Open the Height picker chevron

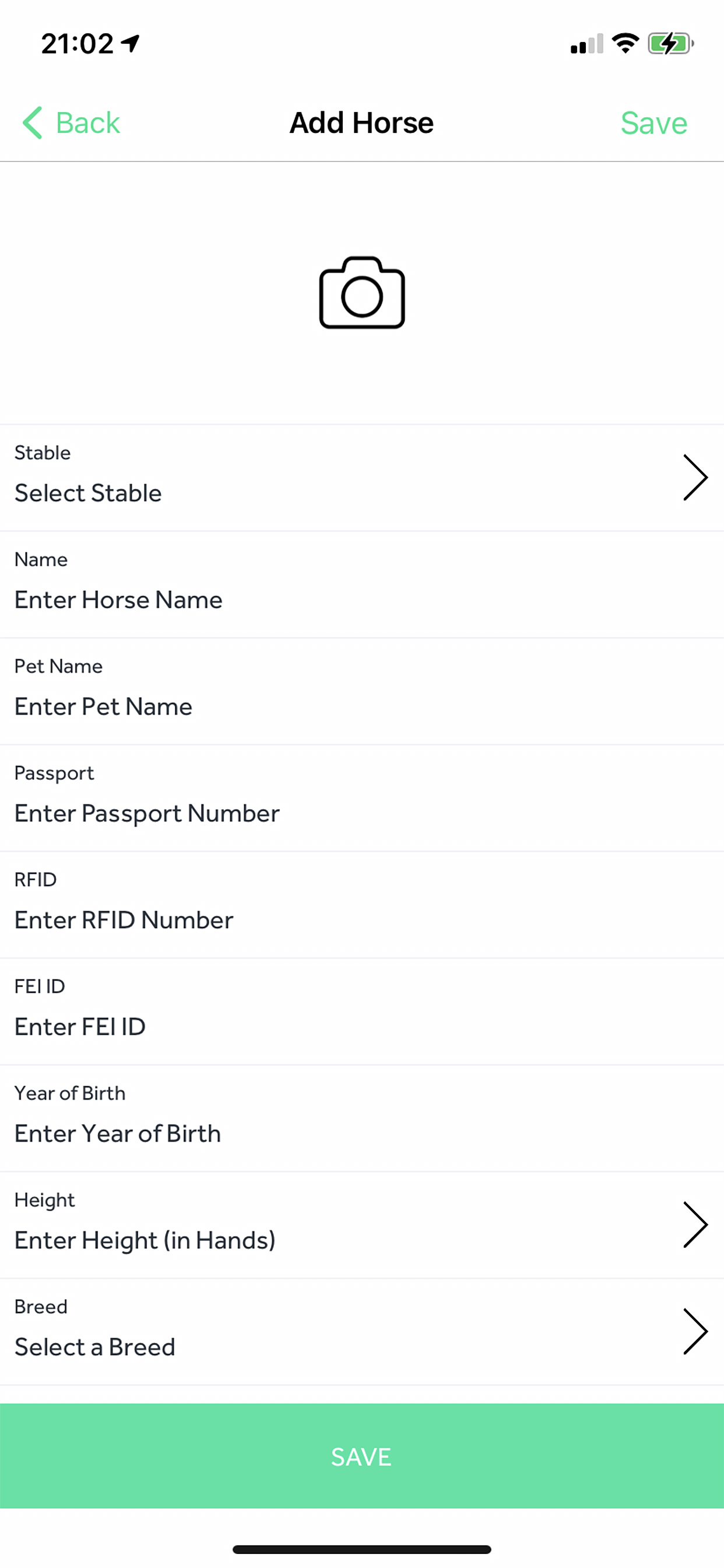[x=695, y=1224]
